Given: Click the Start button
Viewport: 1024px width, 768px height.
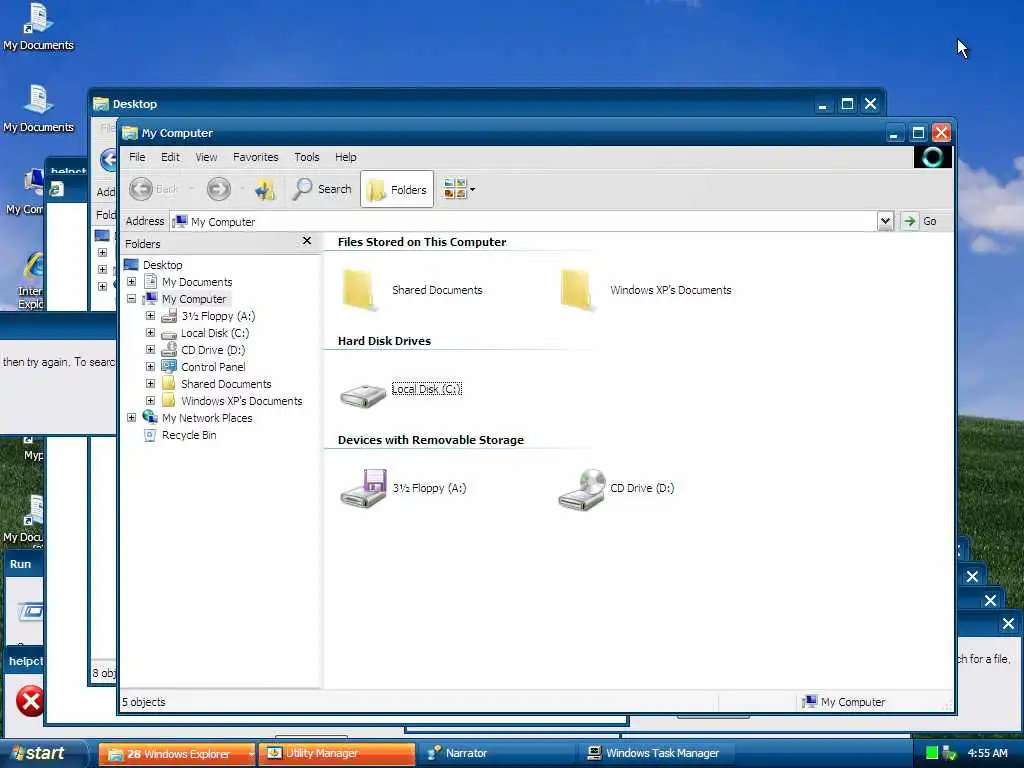Looking at the screenshot, I should 42,753.
